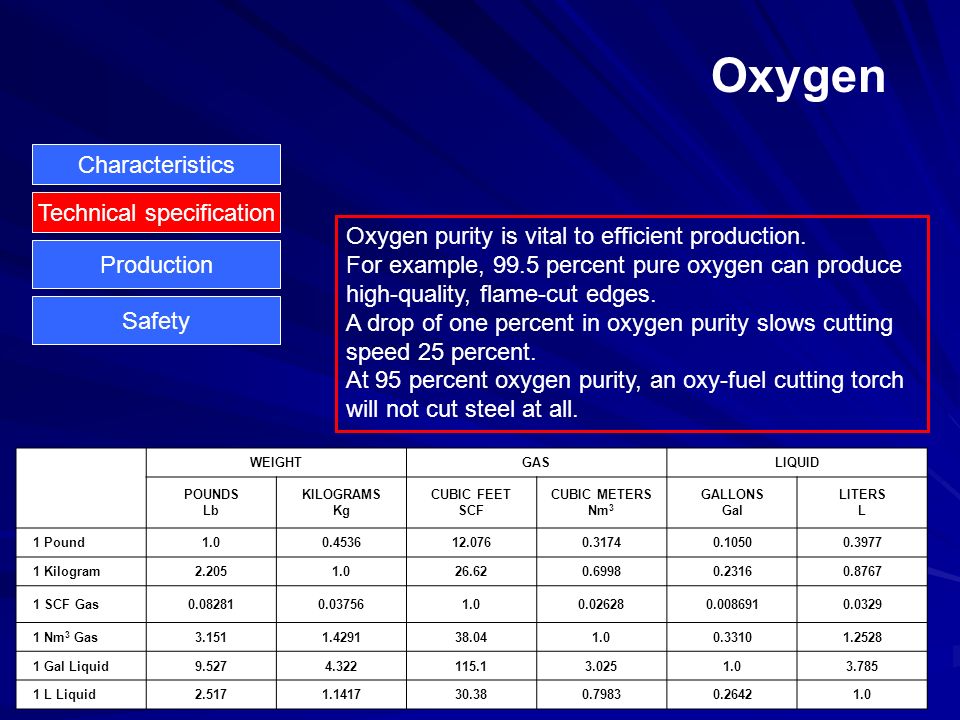The image size is (960, 720).
Task: Click the POUNDS Lb column header
Action: (211, 502)
